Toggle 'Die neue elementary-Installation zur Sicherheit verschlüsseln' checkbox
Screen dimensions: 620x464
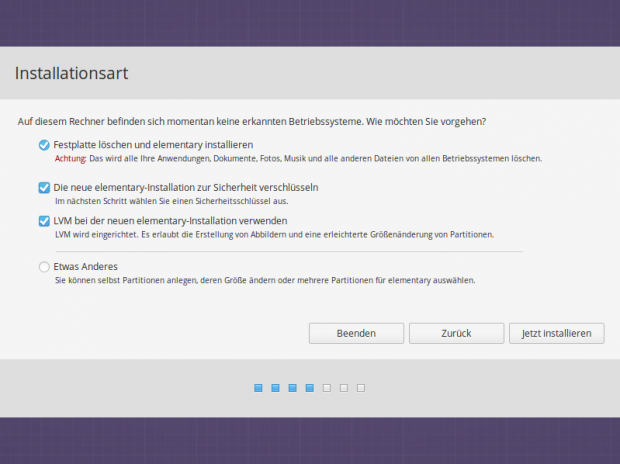tap(44, 187)
